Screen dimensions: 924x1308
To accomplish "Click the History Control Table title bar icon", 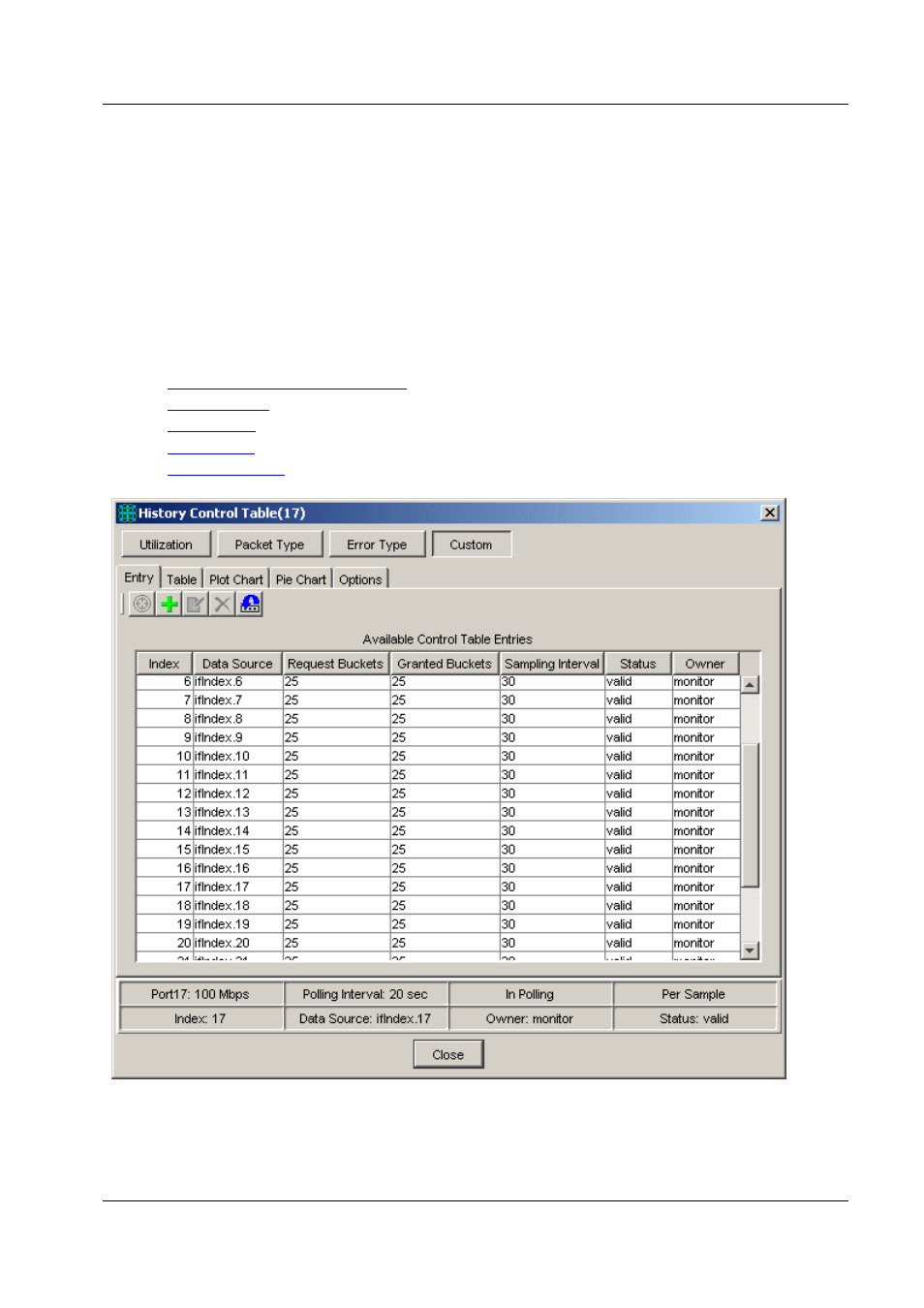I will pos(127,514).
